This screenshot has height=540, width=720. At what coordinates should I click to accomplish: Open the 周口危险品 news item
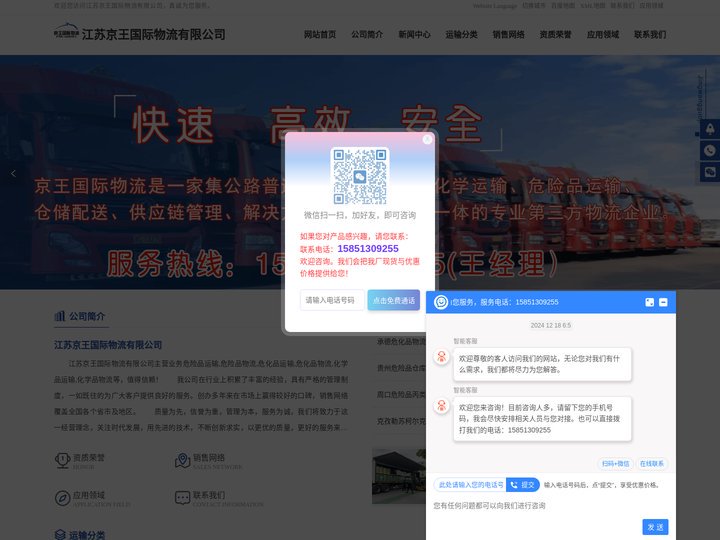(401, 394)
